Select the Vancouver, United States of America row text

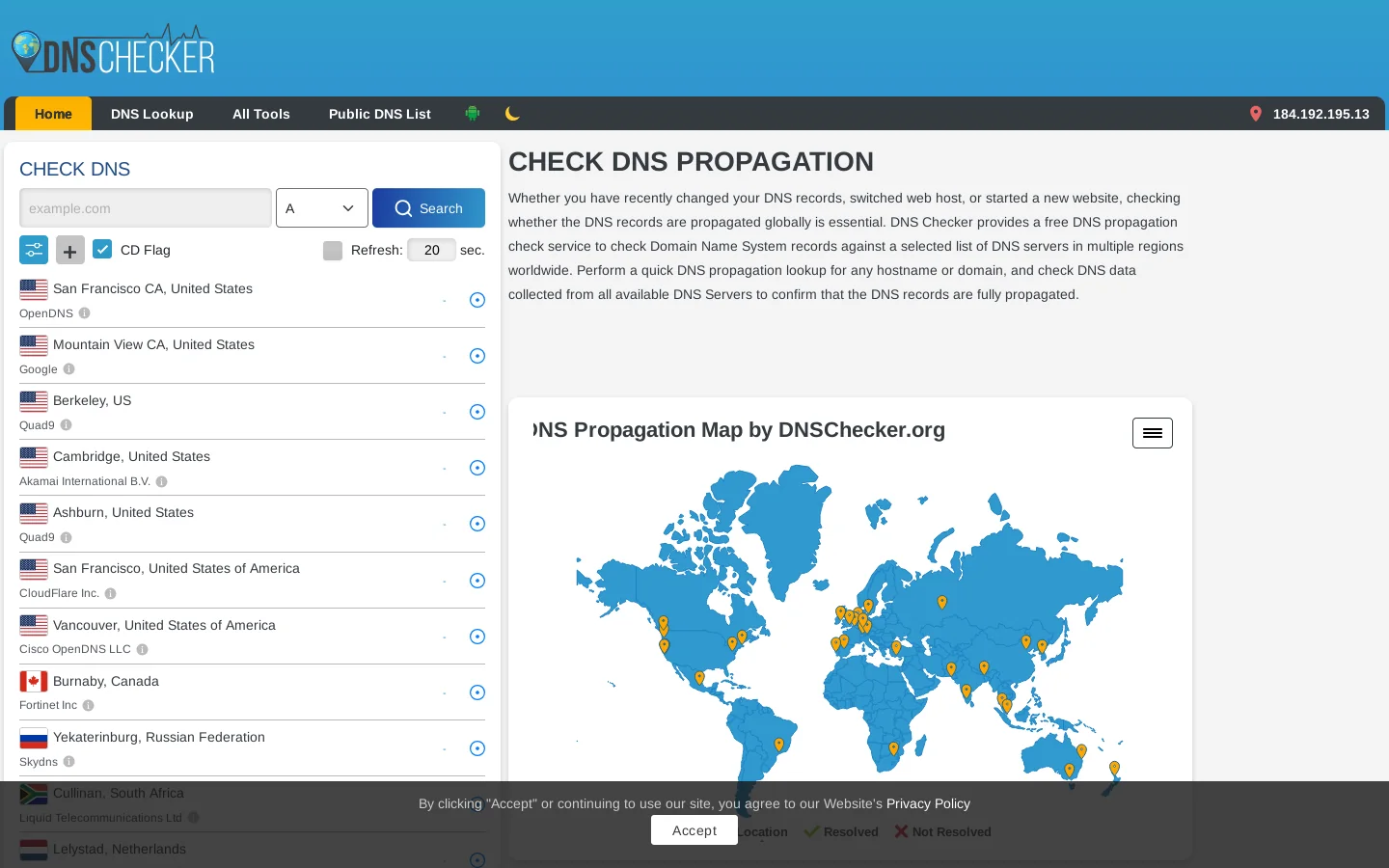[x=164, y=625]
